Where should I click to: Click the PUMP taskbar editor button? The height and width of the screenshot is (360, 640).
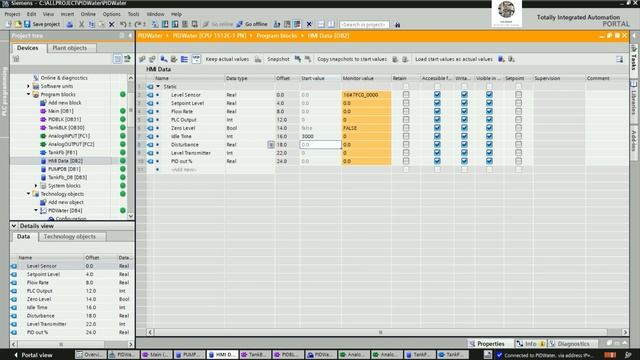188,355
